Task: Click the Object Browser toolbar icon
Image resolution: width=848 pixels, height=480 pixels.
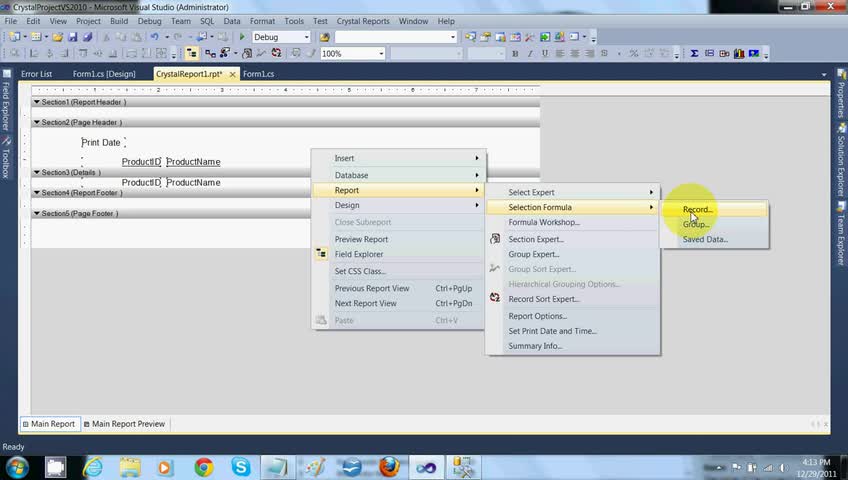Action: (515, 37)
